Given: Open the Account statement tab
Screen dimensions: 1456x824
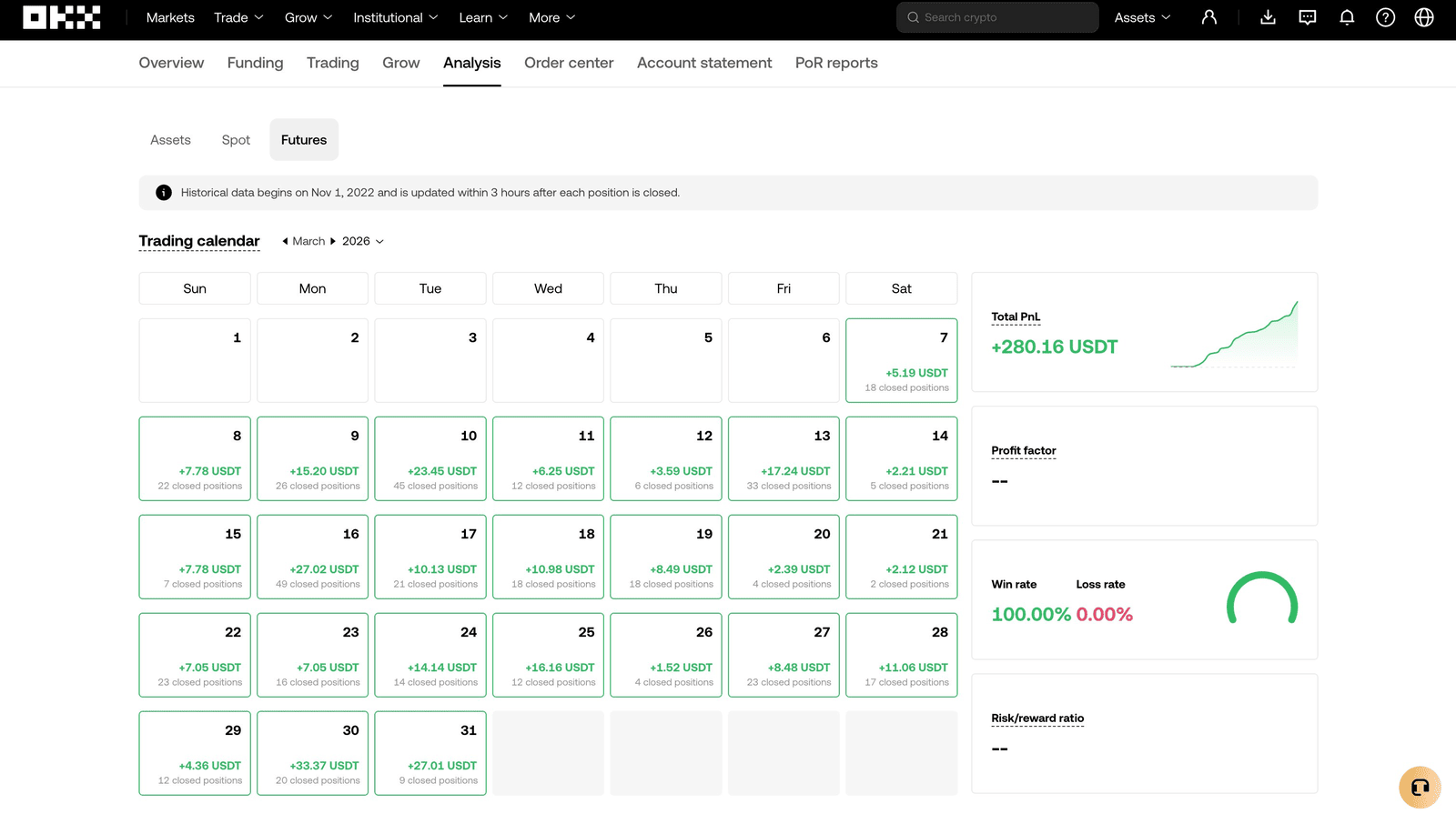Looking at the screenshot, I should tap(704, 63).
